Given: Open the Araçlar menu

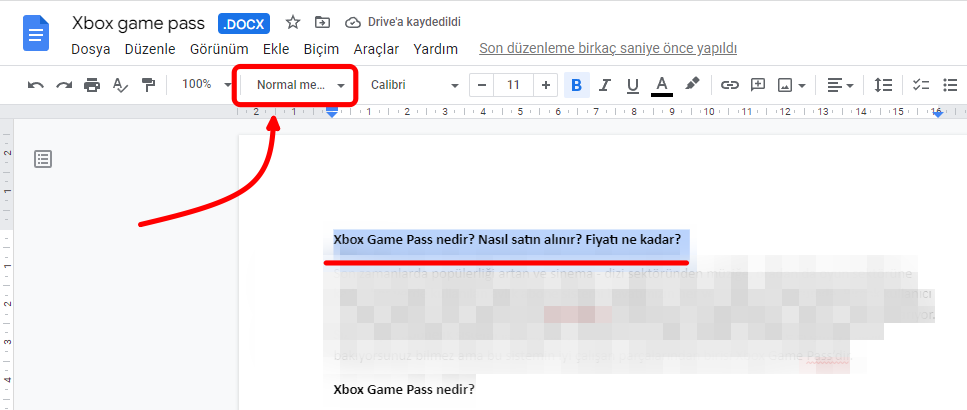Looking at the screenshot, I should [x=376, y=49].
